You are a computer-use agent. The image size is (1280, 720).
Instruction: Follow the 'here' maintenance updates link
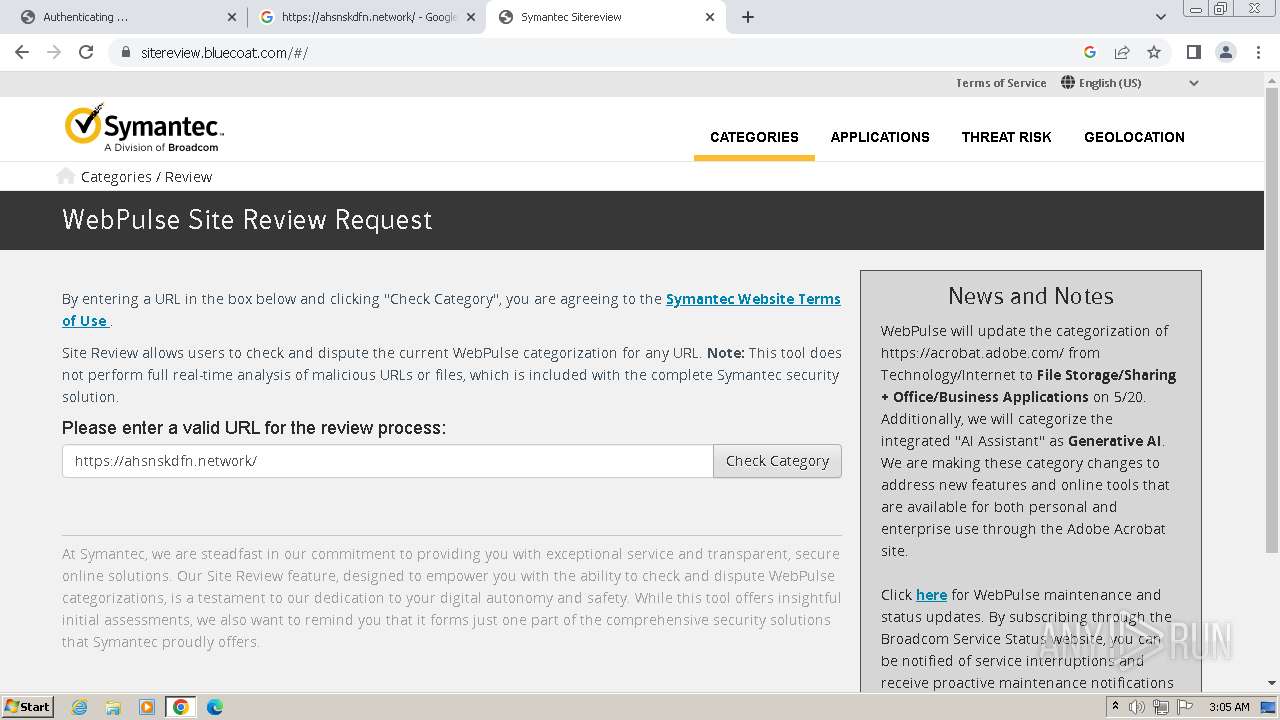click(x=931, y=595)
